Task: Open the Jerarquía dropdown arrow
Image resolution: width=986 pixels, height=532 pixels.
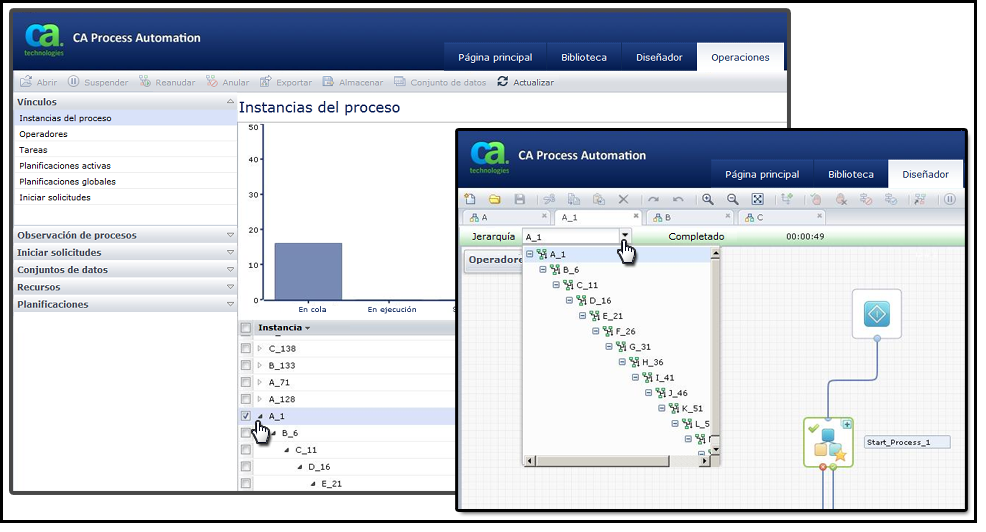Action: [x=624, y=236]
